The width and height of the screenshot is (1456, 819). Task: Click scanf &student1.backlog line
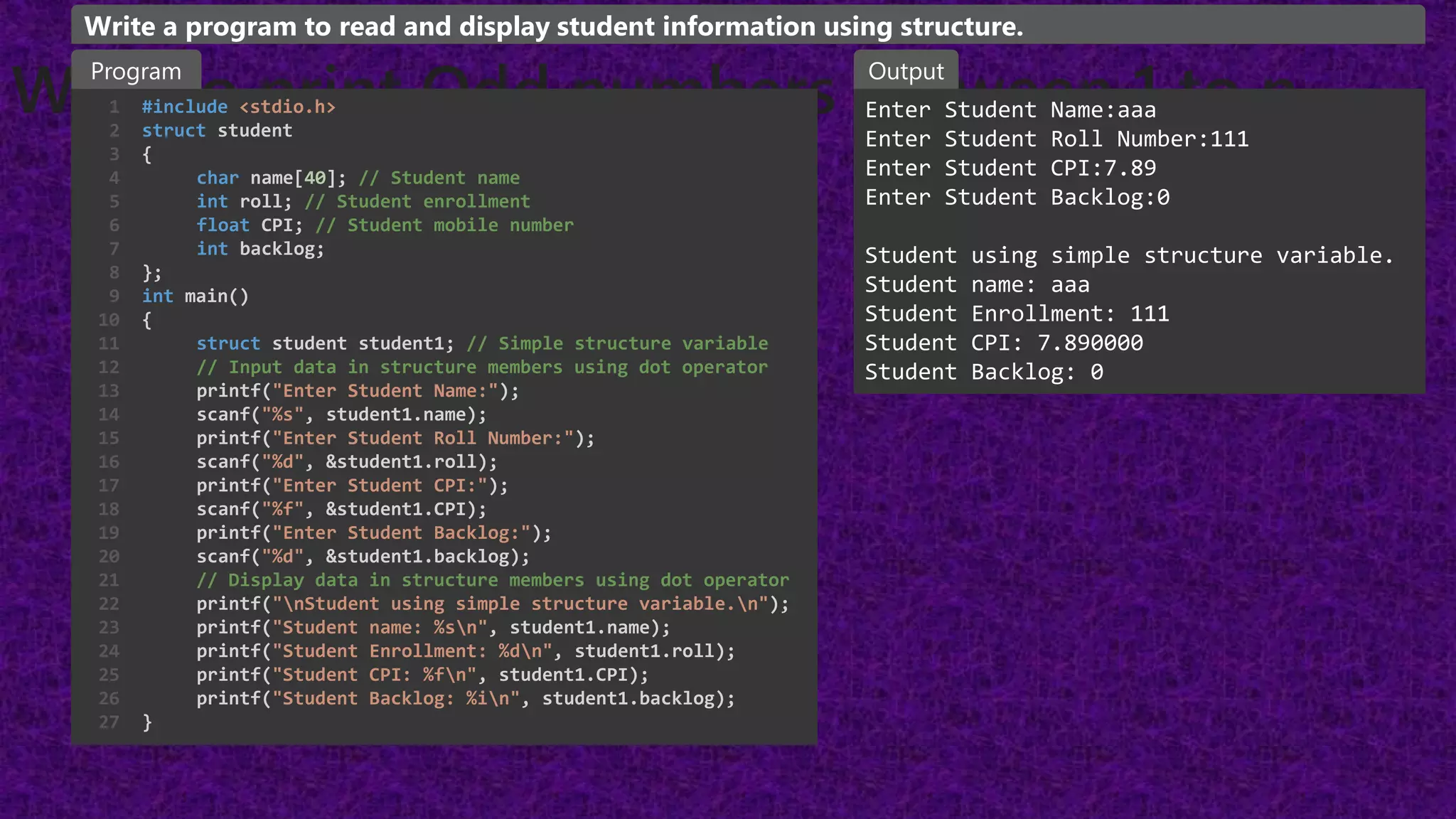coord(363,556)
